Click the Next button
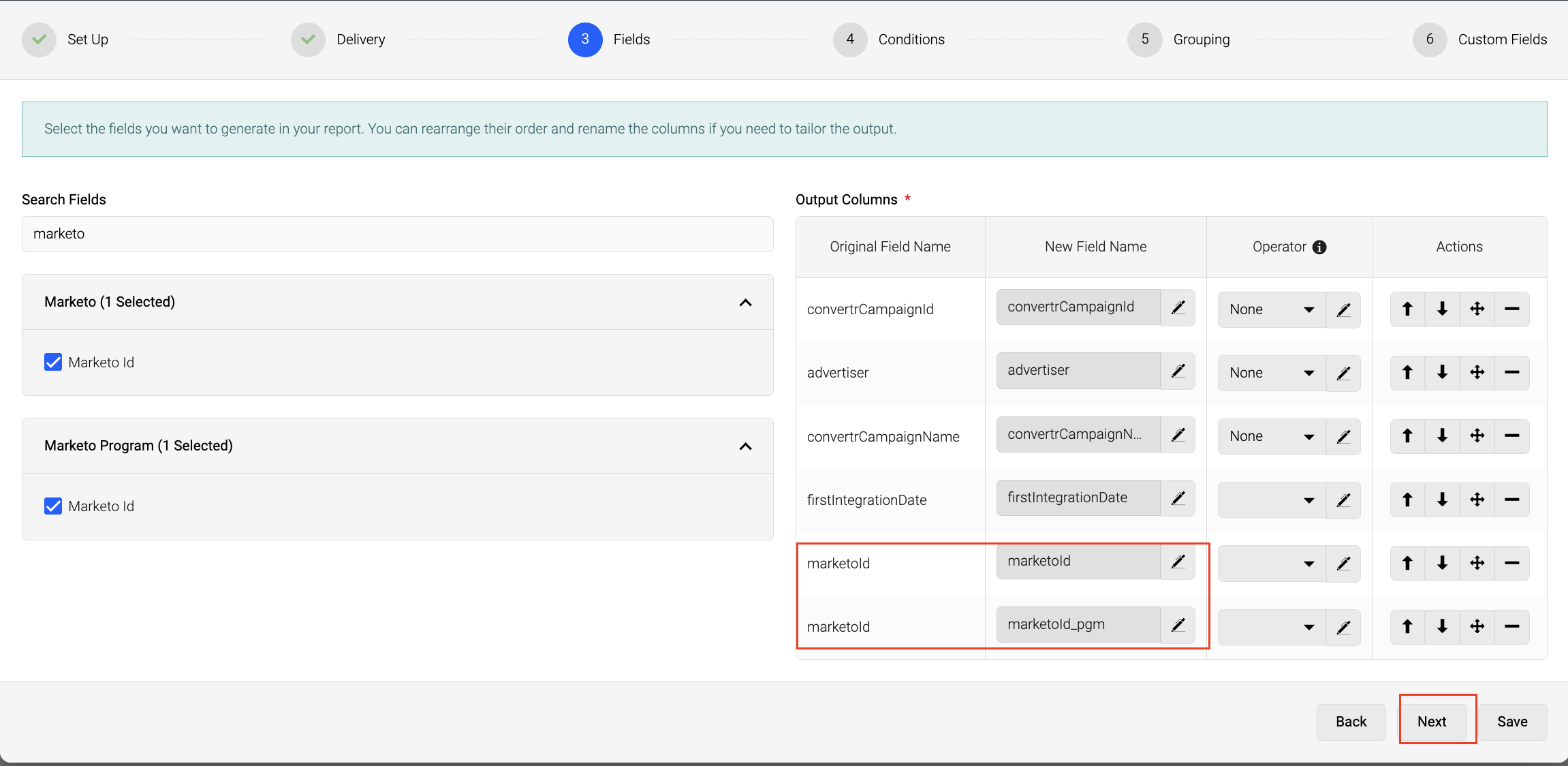Viewport: 1568px width, 766px height. (x=1432, y=722)
